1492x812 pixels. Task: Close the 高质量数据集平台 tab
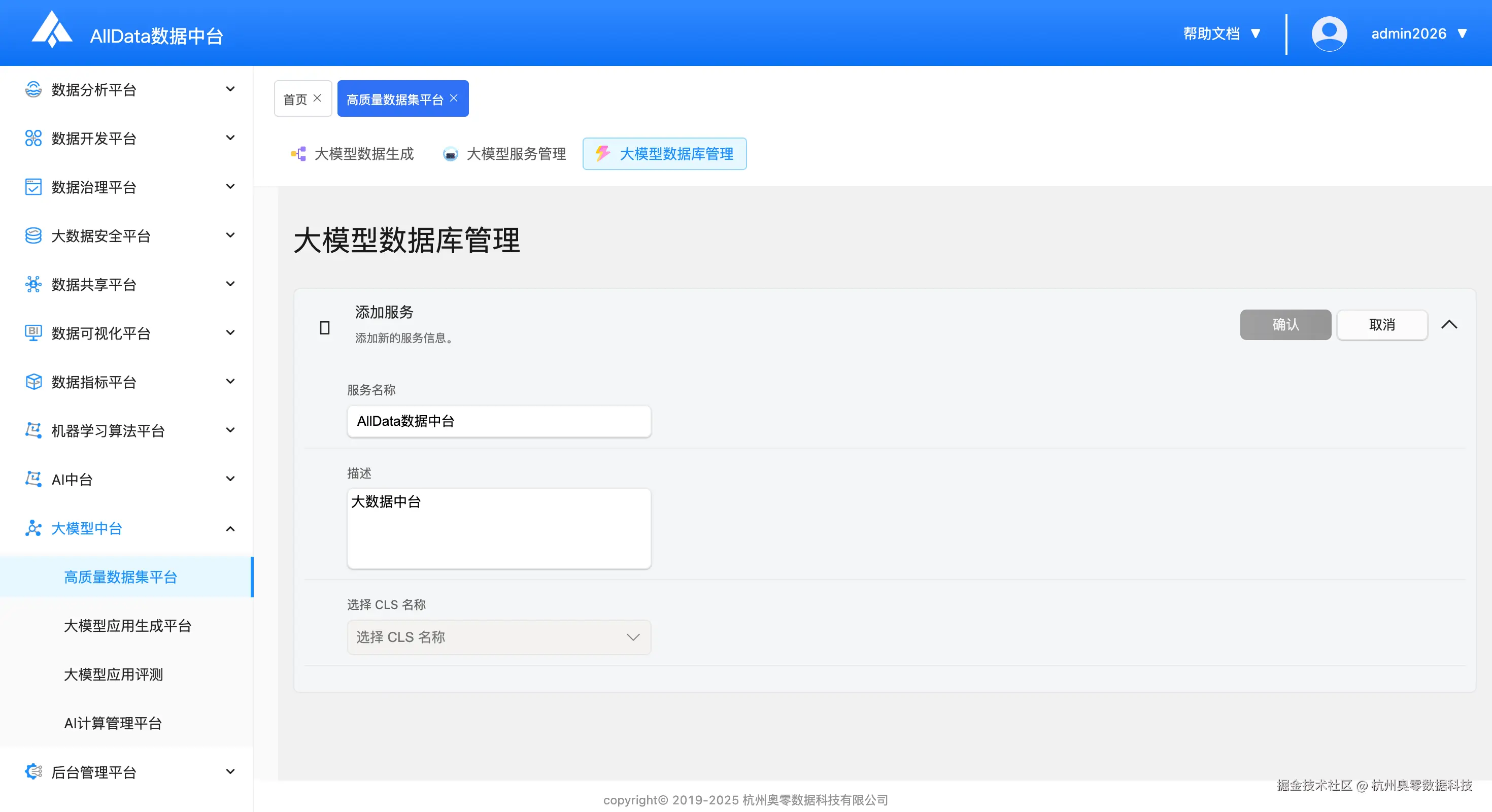(454, 98)
